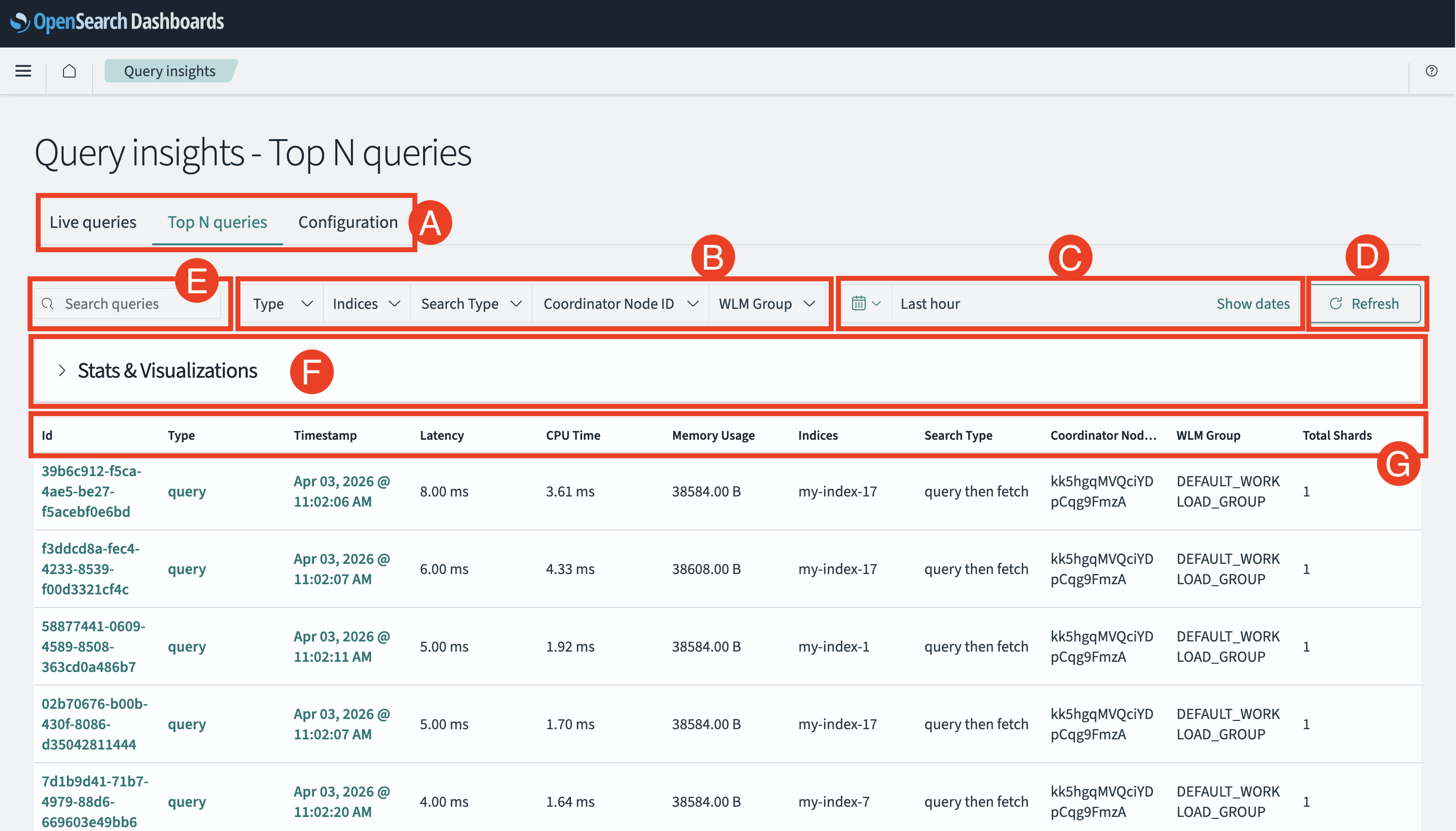Open query id 58877441-0609-4589-8508-363cd0a486b7
Image resolution: width=1456 pixels, height=831 pixels.
(x=93, y=647)
